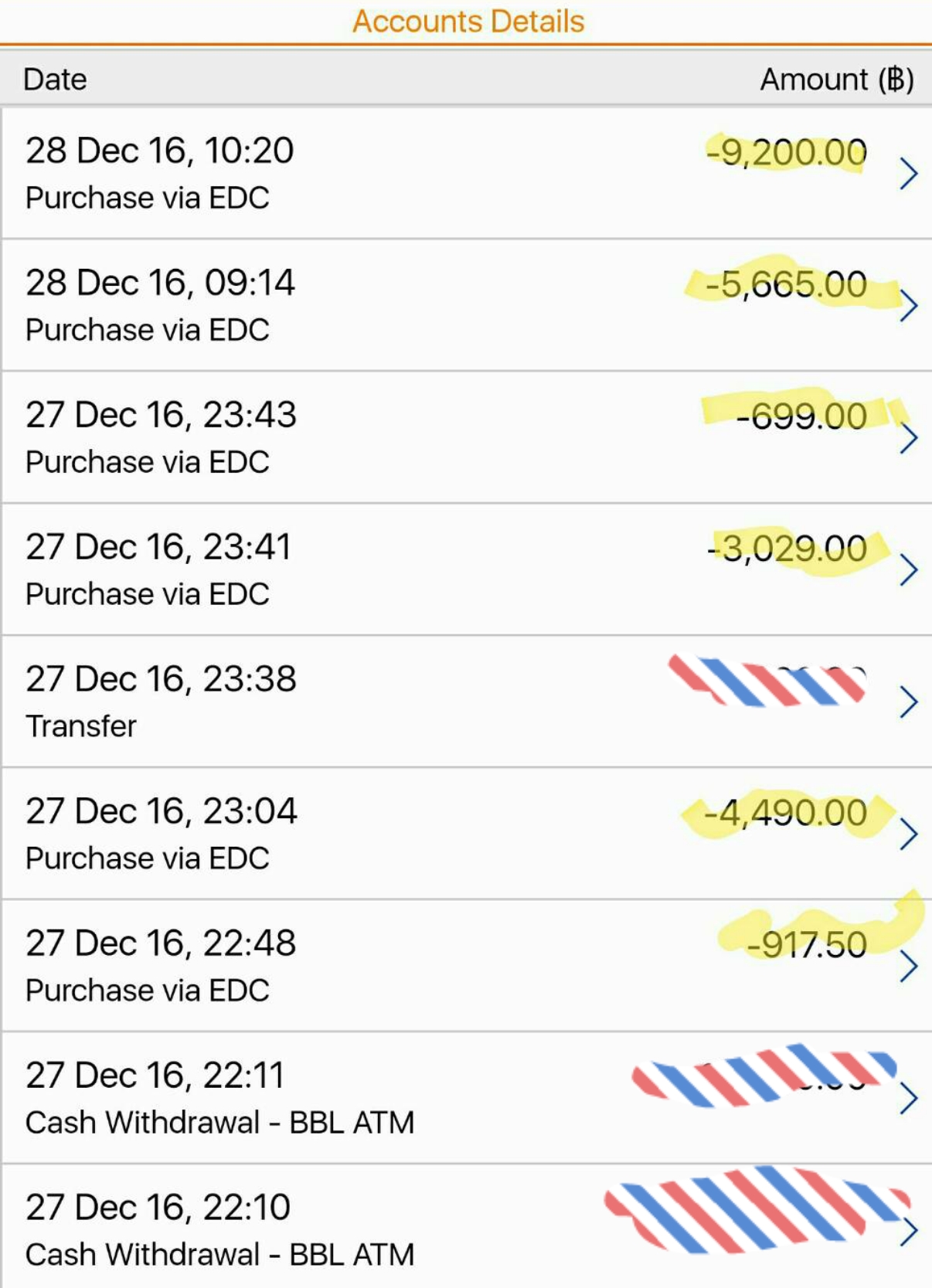932x1288 pixels.
Task: Select the Transfer transaction entry
Action: [x=466, y=702]
